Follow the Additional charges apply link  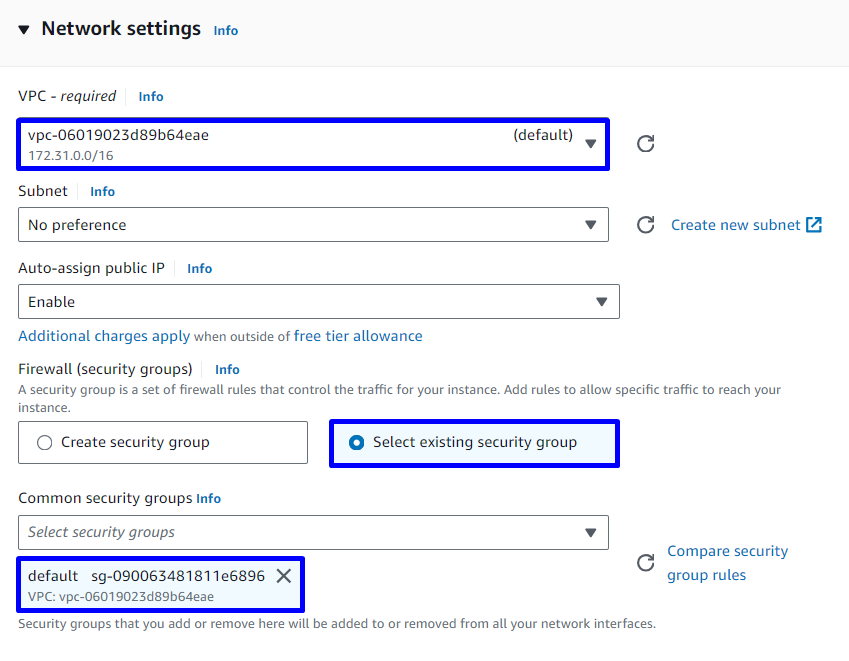pyautogui.click(x=104, y=336)
